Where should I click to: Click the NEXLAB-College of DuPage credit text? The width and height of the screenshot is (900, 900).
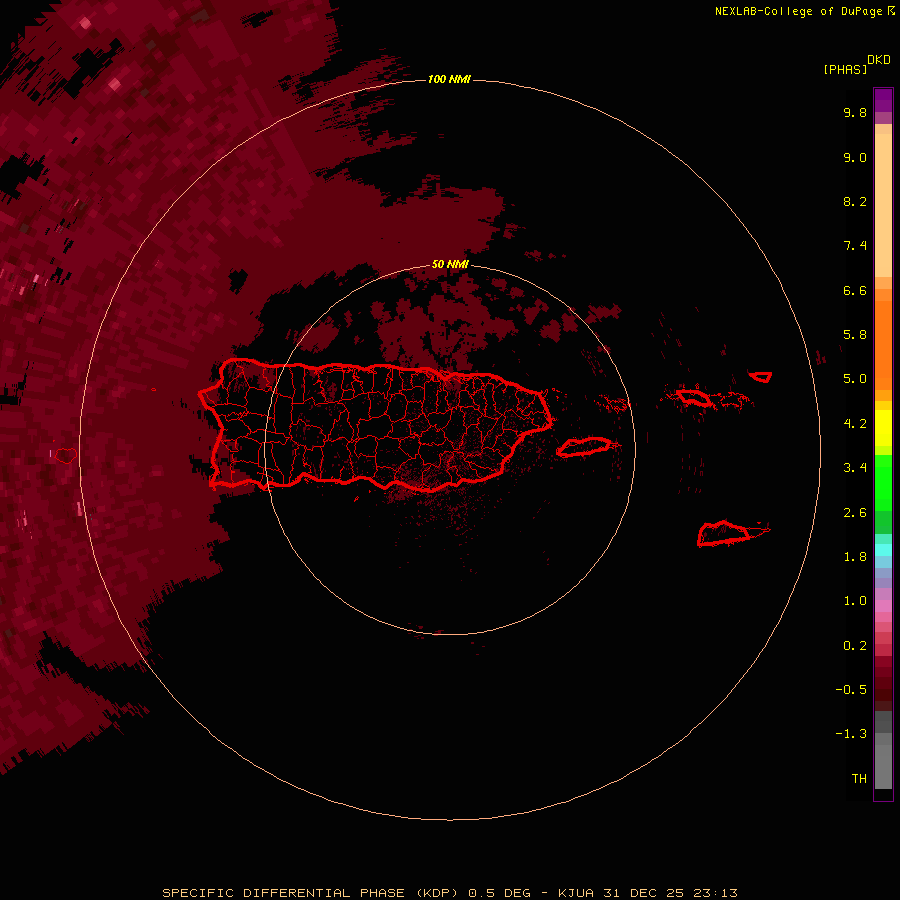click(x=798, y=11)
